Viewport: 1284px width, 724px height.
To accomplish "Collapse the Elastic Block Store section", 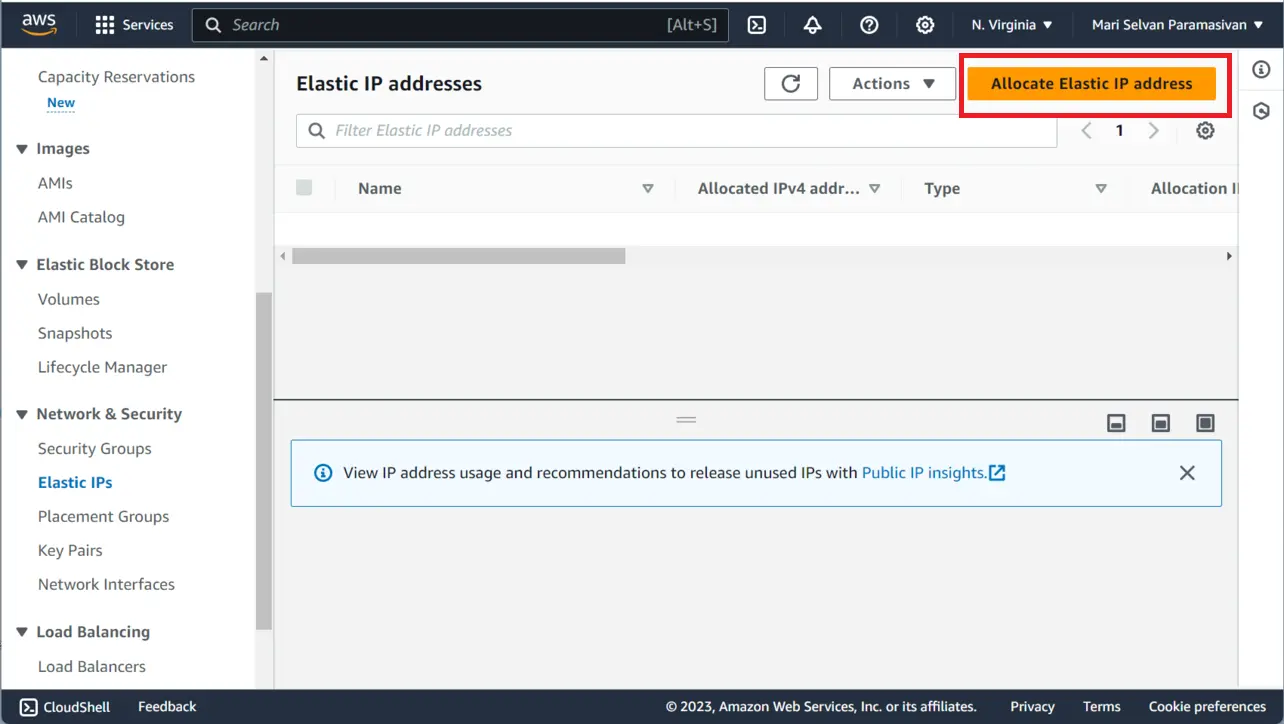I will click(22, 265).
